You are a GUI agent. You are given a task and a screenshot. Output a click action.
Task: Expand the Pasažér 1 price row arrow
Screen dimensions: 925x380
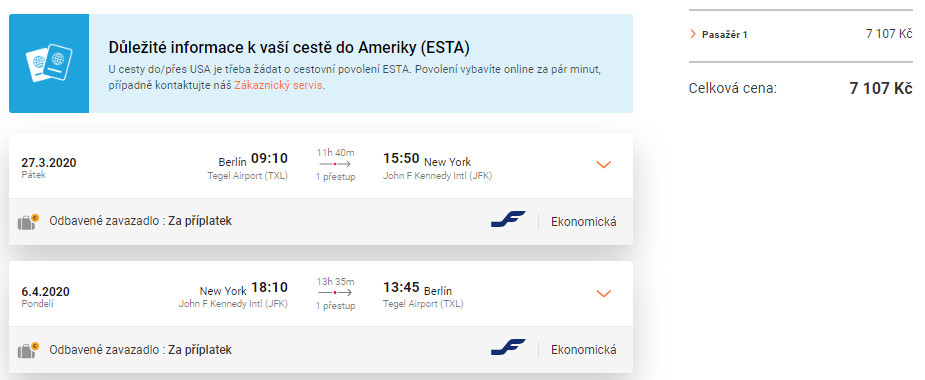693,34
